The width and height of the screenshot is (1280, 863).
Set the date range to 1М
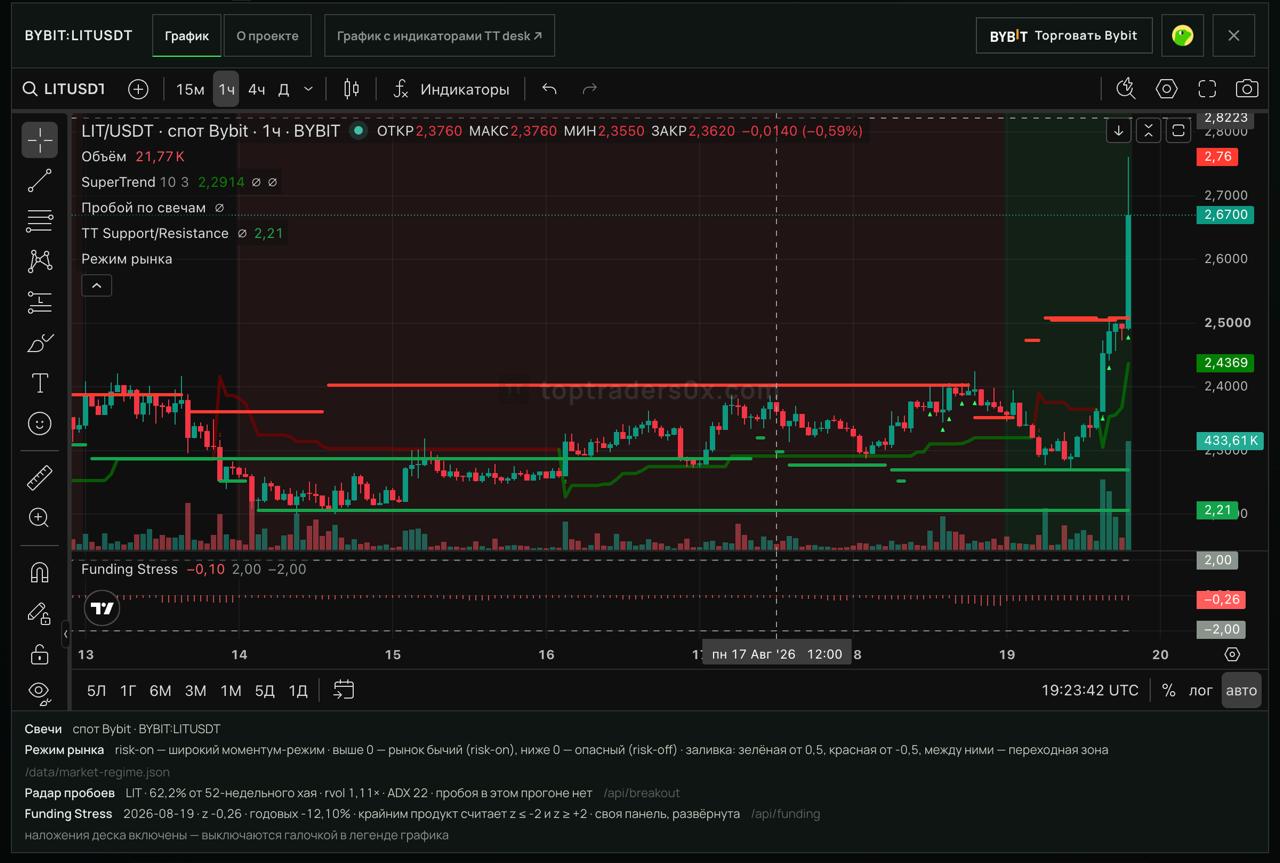[x=231, y=690]
